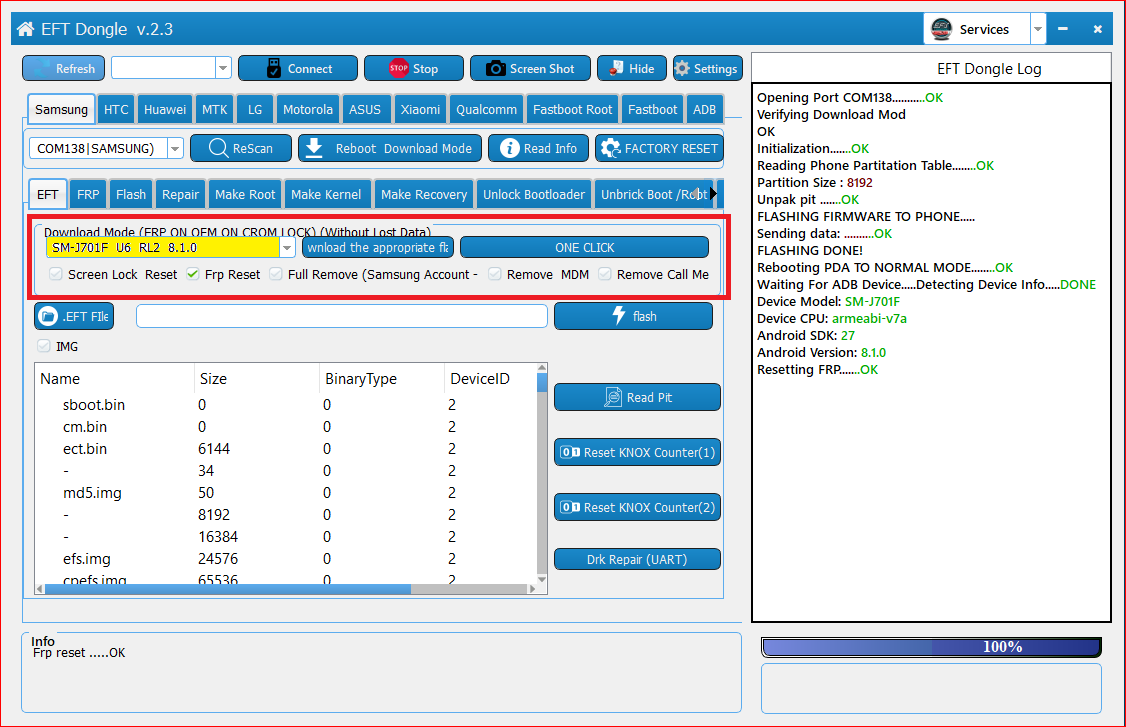Switch to the Repair sub-tab
The image size is (1126, 727).
point(180,194)
